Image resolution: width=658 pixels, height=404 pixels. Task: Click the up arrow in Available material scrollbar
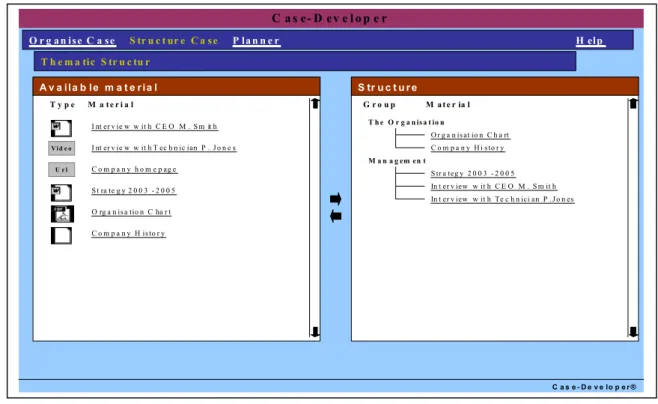[315, 103]
